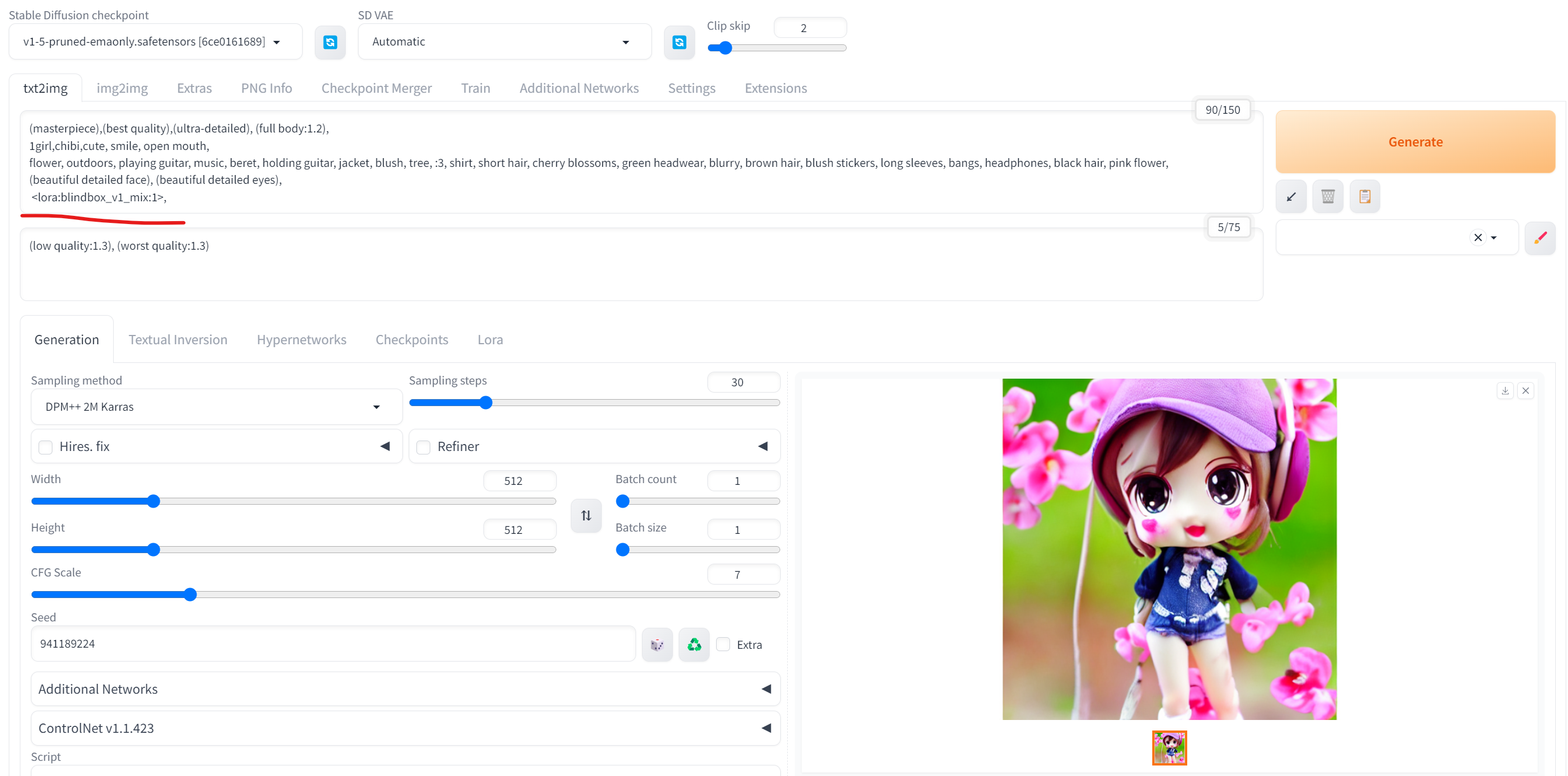Screen dimensions: 1568x776
Task: Click the reuse seed recycle icon
Action: 694,644
